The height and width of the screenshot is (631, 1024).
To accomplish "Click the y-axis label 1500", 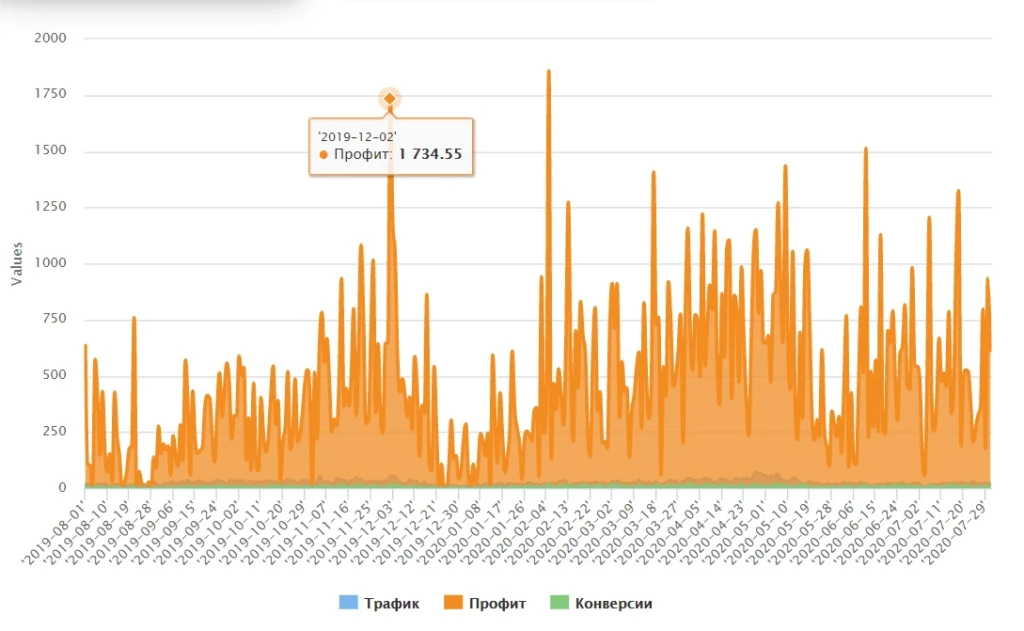I will click(50, 150).
